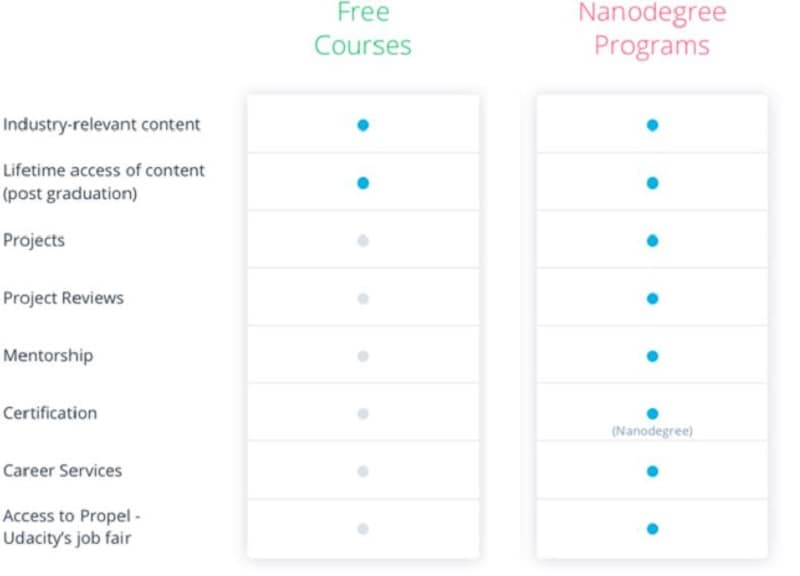Click blue dot for Free Courses Industry-relevant content

[363, 125]
